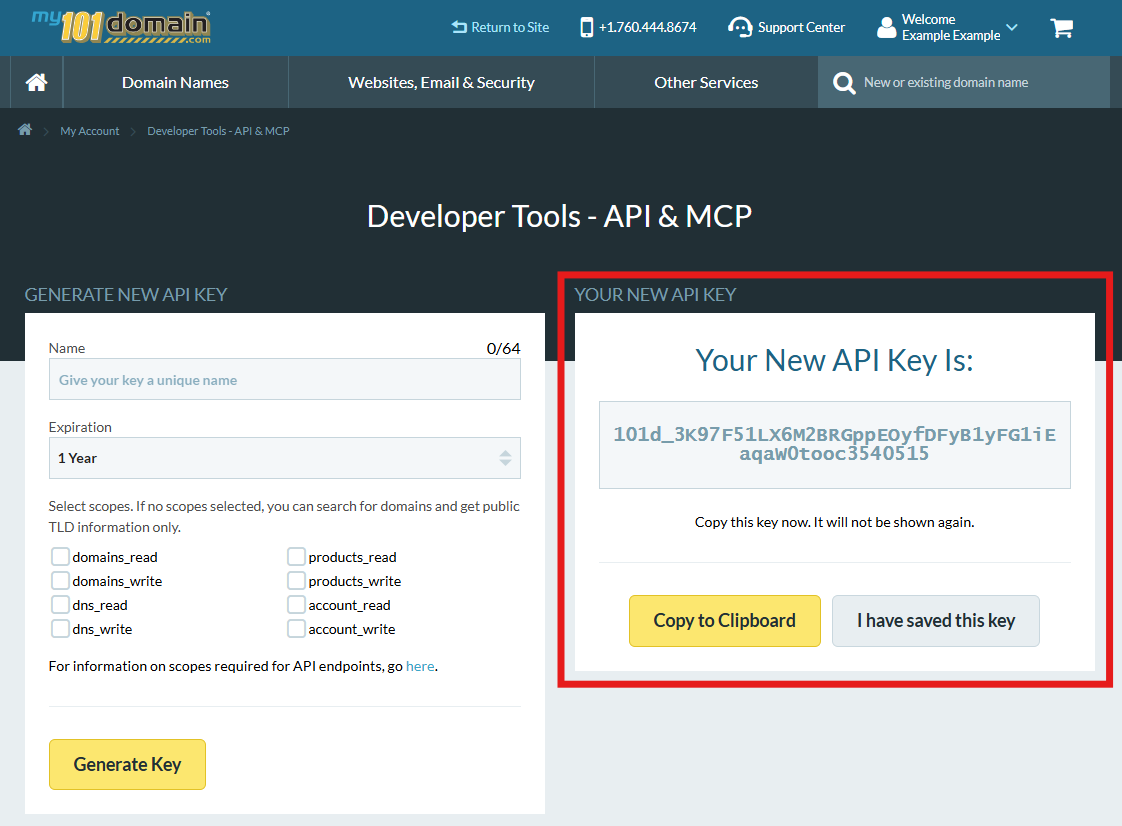The height and width of the screenshot is (826, 1122).
Task: Click 'Copy this key now' notice text
Action: pyautogui.click(x=834, y=522)
